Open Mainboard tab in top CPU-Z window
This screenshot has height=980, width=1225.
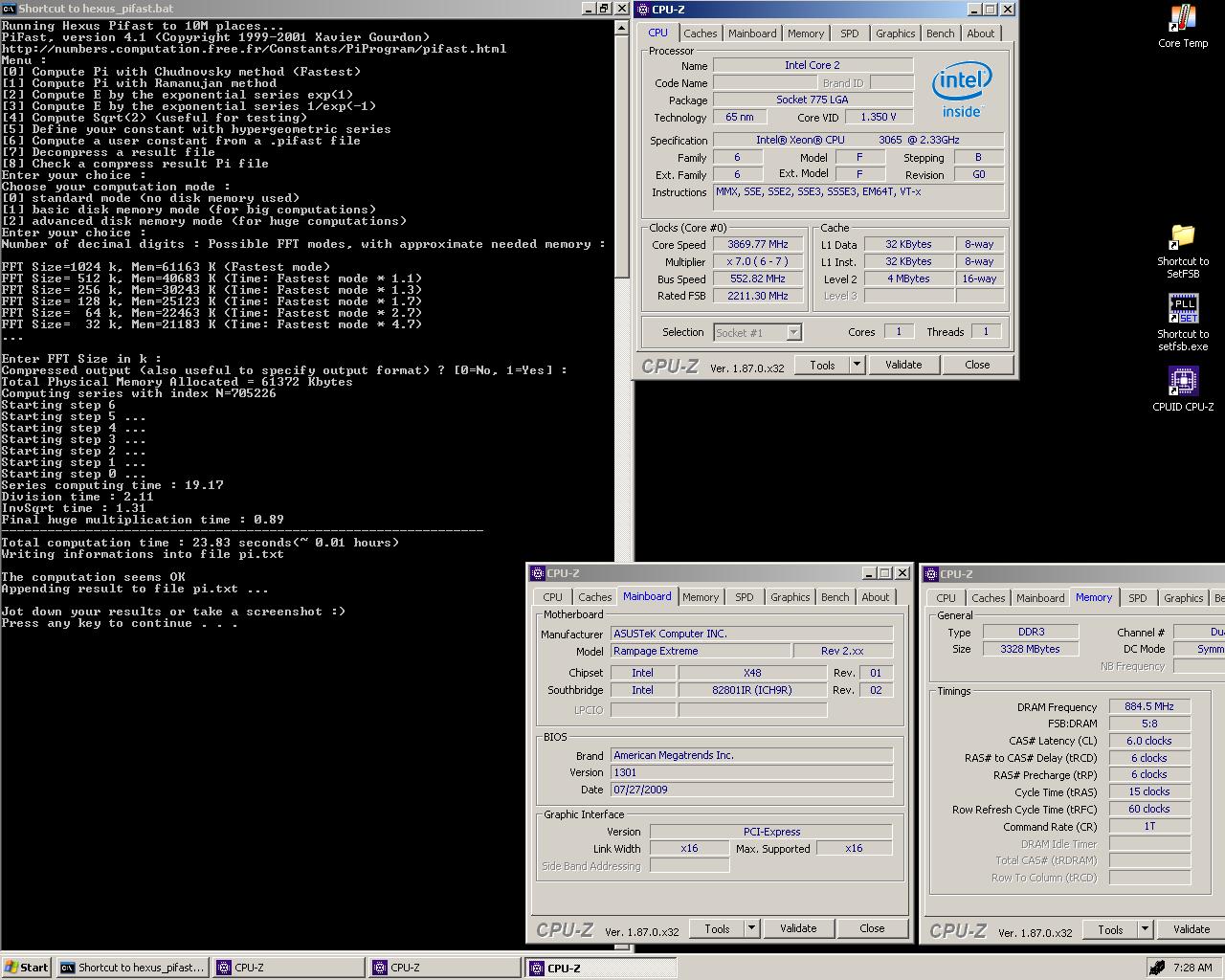pyautogui.click(x=752, y=33)
